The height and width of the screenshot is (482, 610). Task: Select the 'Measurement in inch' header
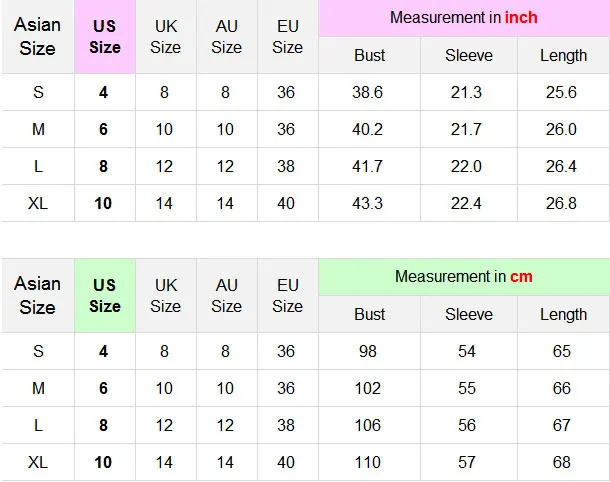[x=464, y=18]
